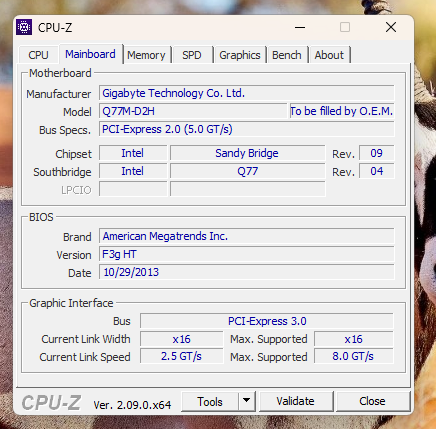Screen dimensions: 436x429
Task: Click Bus Specs value PCI-Express 2.0 (5.0 GT/s)
Action: pos(247,129)
